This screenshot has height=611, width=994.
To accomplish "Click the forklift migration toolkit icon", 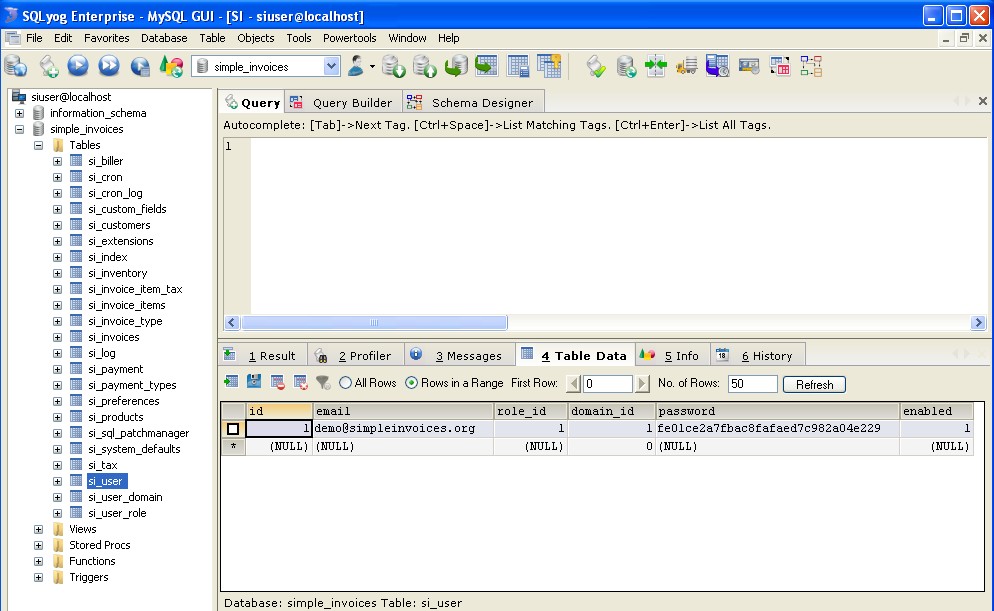I will [x=687, y=66].
